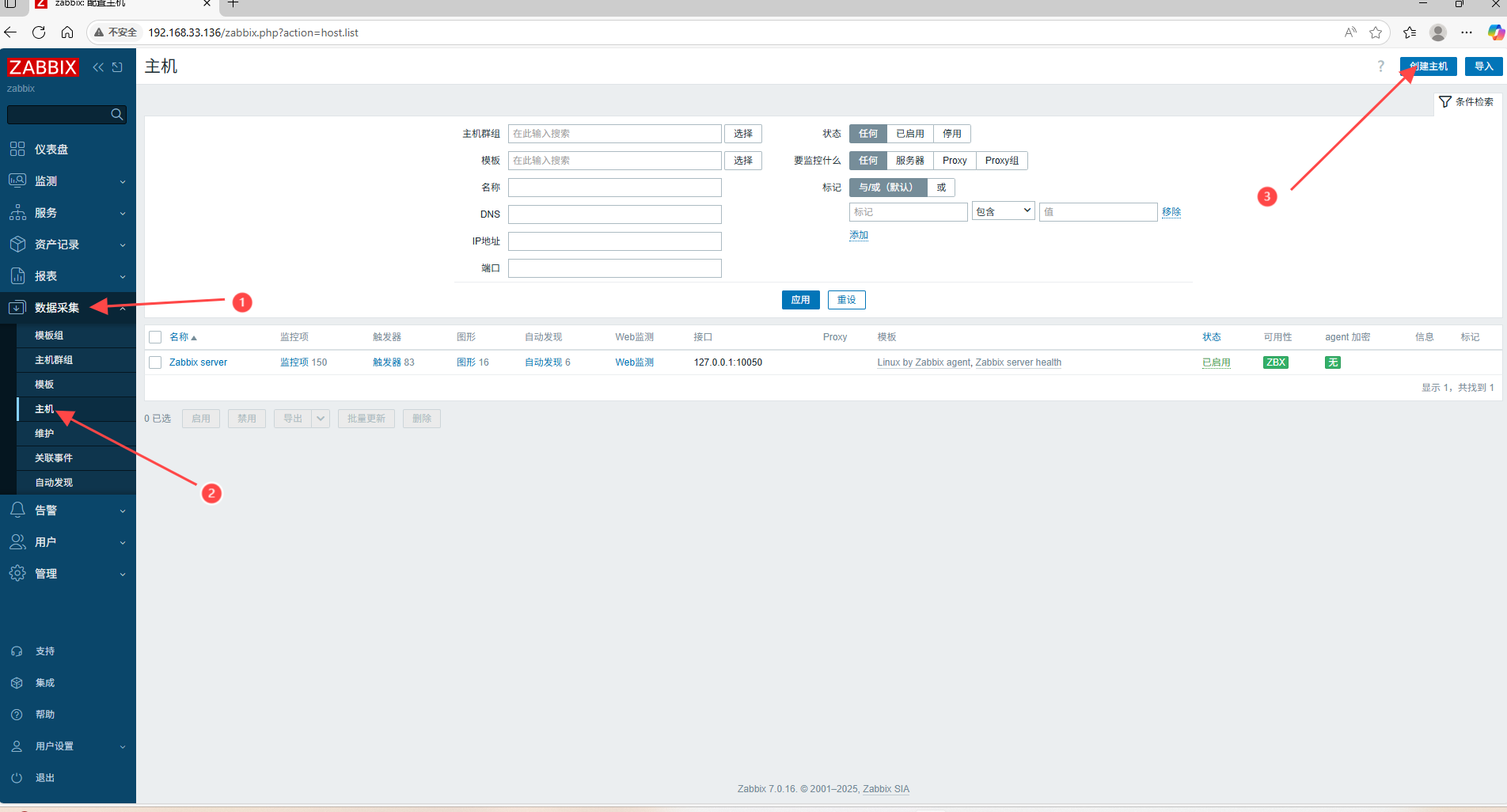
Task: Expand the 告警 menu chevron
Action: (123, 510)
